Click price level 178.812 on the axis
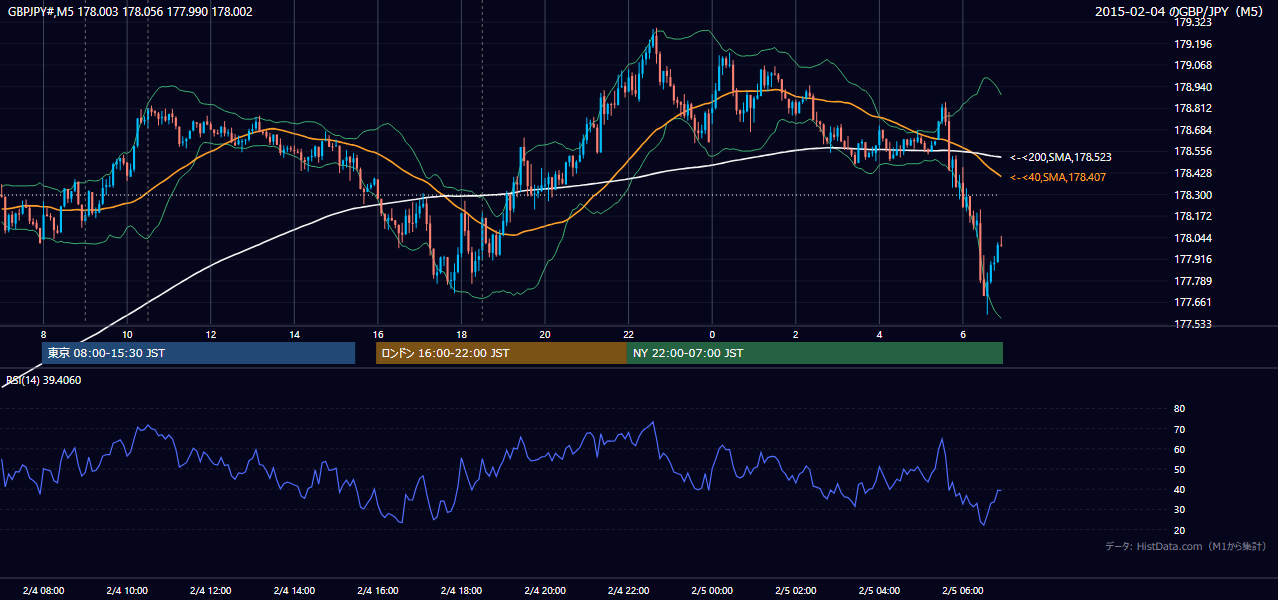The image size is (1278, 600). 1192,108
